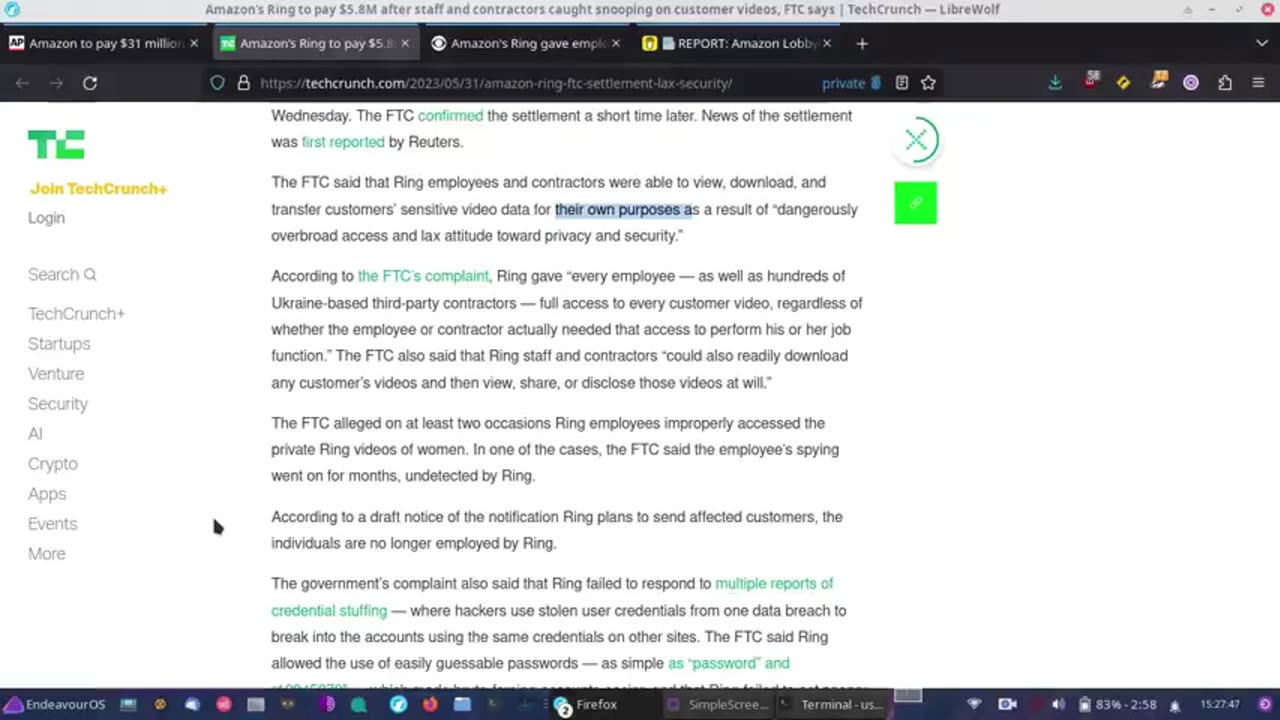Click the URL address bar field

(x=535, y=83)
